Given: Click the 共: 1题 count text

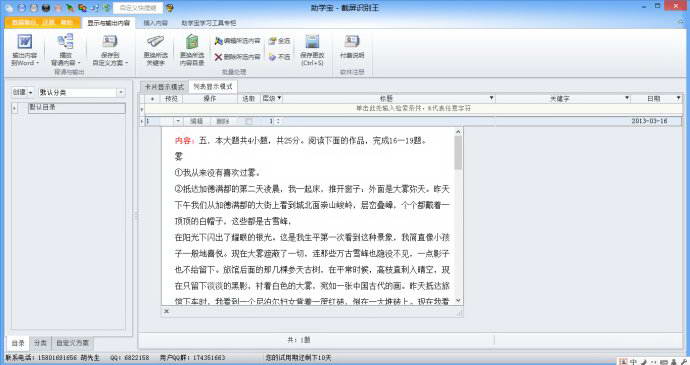Looking at the screenshot, I should (x=299, y=340).
